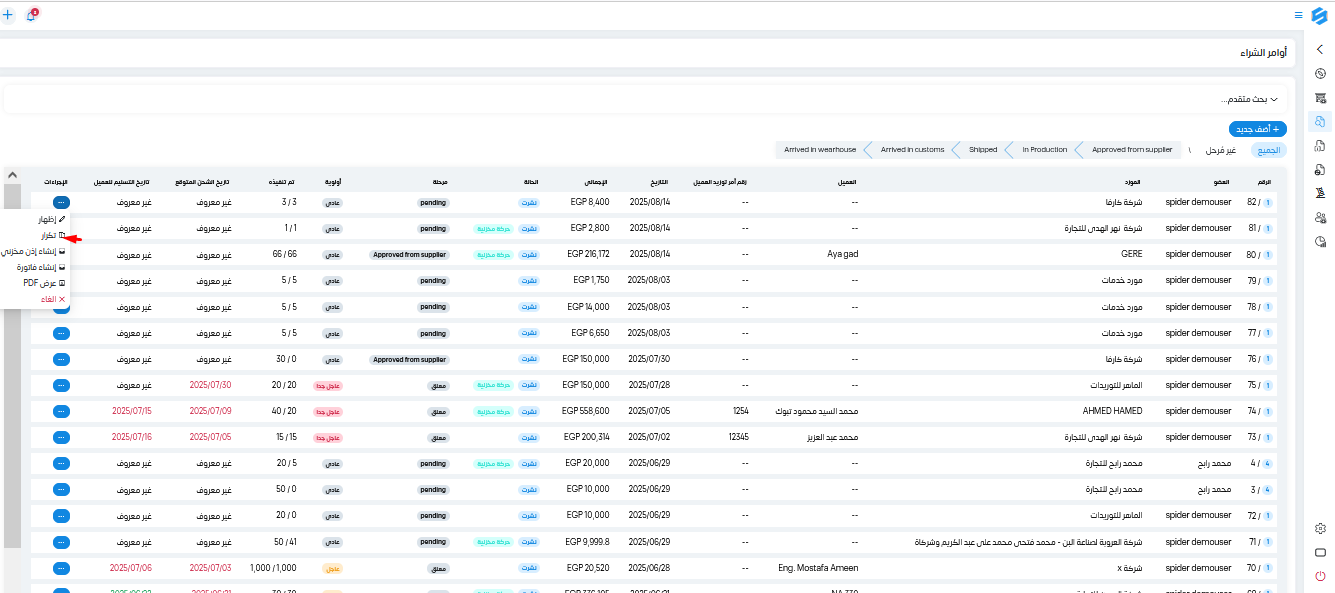Click order number 82 cell

[1260, 202]
